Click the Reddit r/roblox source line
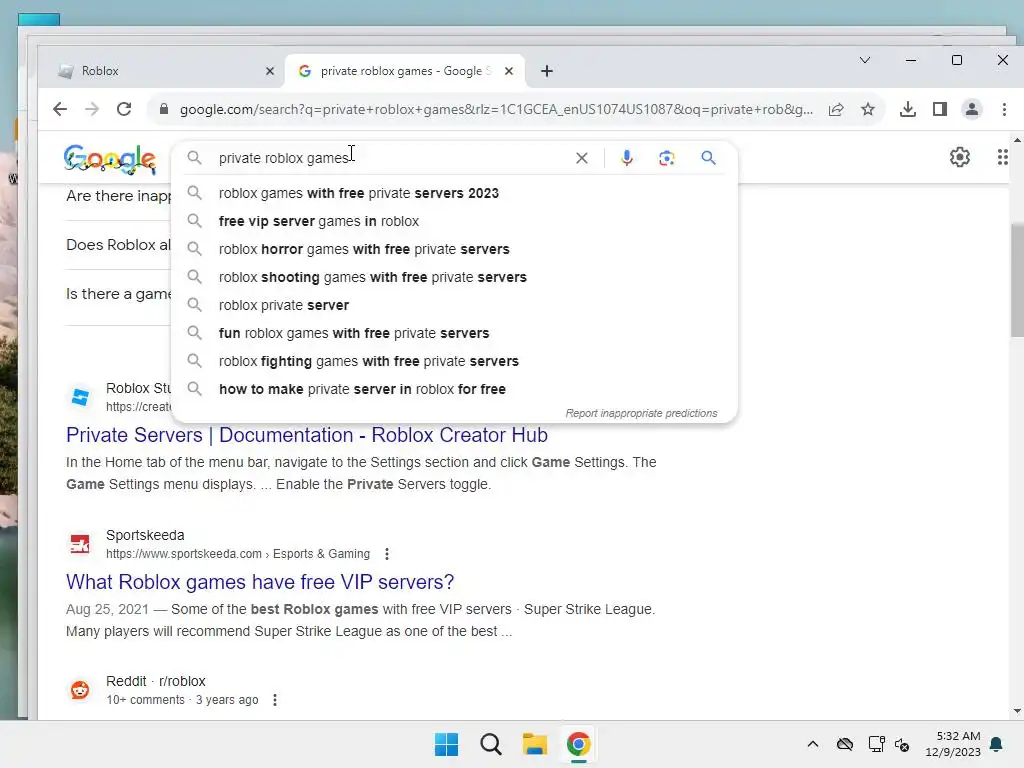Screen dimensions: 1024x768 (155, 681)
